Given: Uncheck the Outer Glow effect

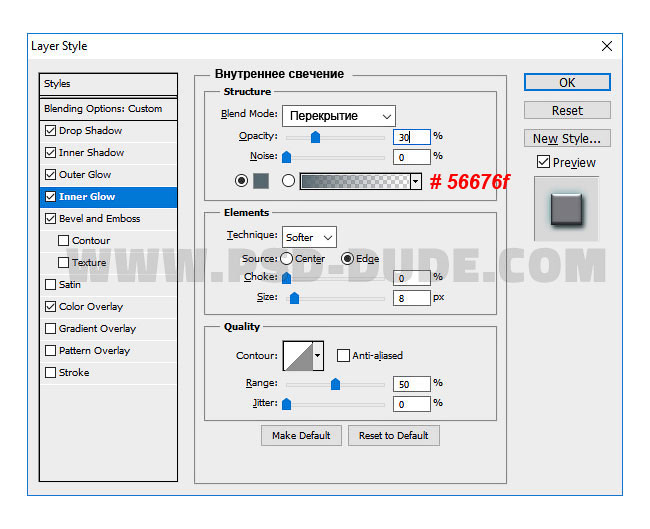Looking at the screenshot, I should [x=50, y=175].
